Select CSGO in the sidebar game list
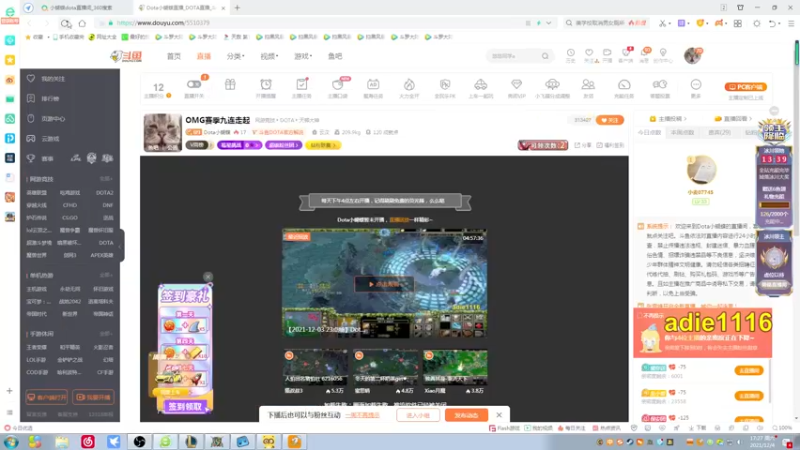Screen dimensions: 800x450 click(70, 218)
